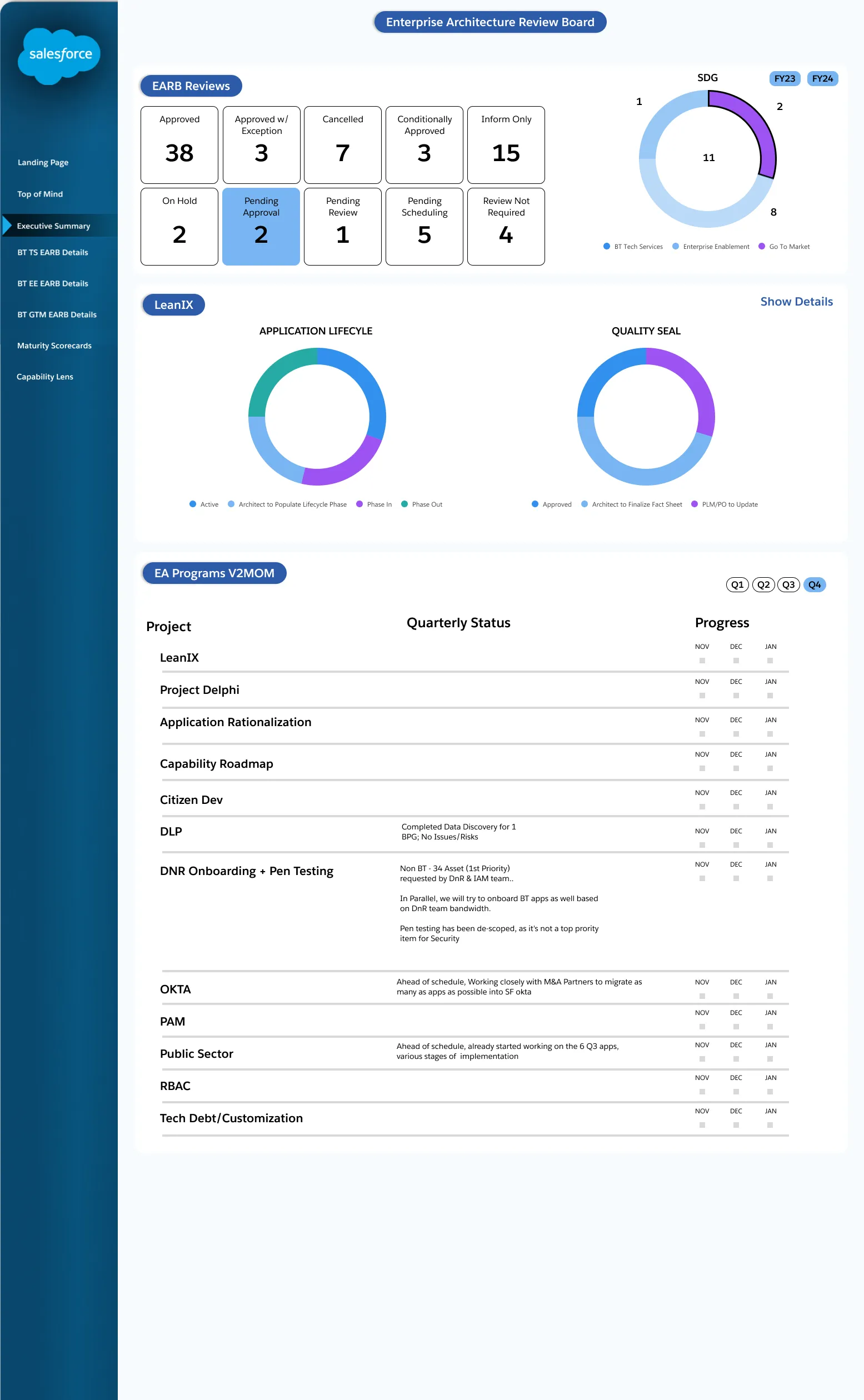Viewport: 864px width, 1400px height.
Task: Switch SDG chart to FY24
Action: [822, 79]
